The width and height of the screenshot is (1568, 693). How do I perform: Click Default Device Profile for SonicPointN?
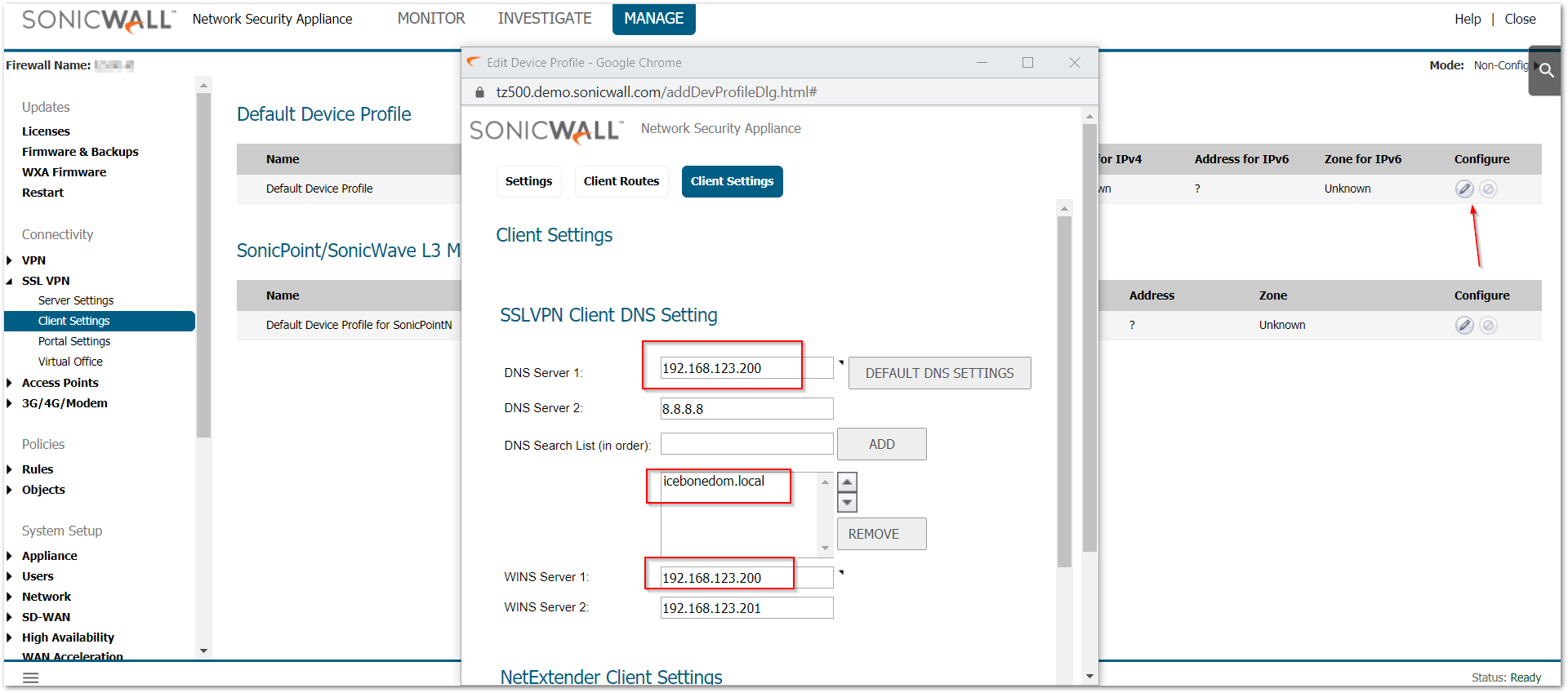tap(359, 325)
